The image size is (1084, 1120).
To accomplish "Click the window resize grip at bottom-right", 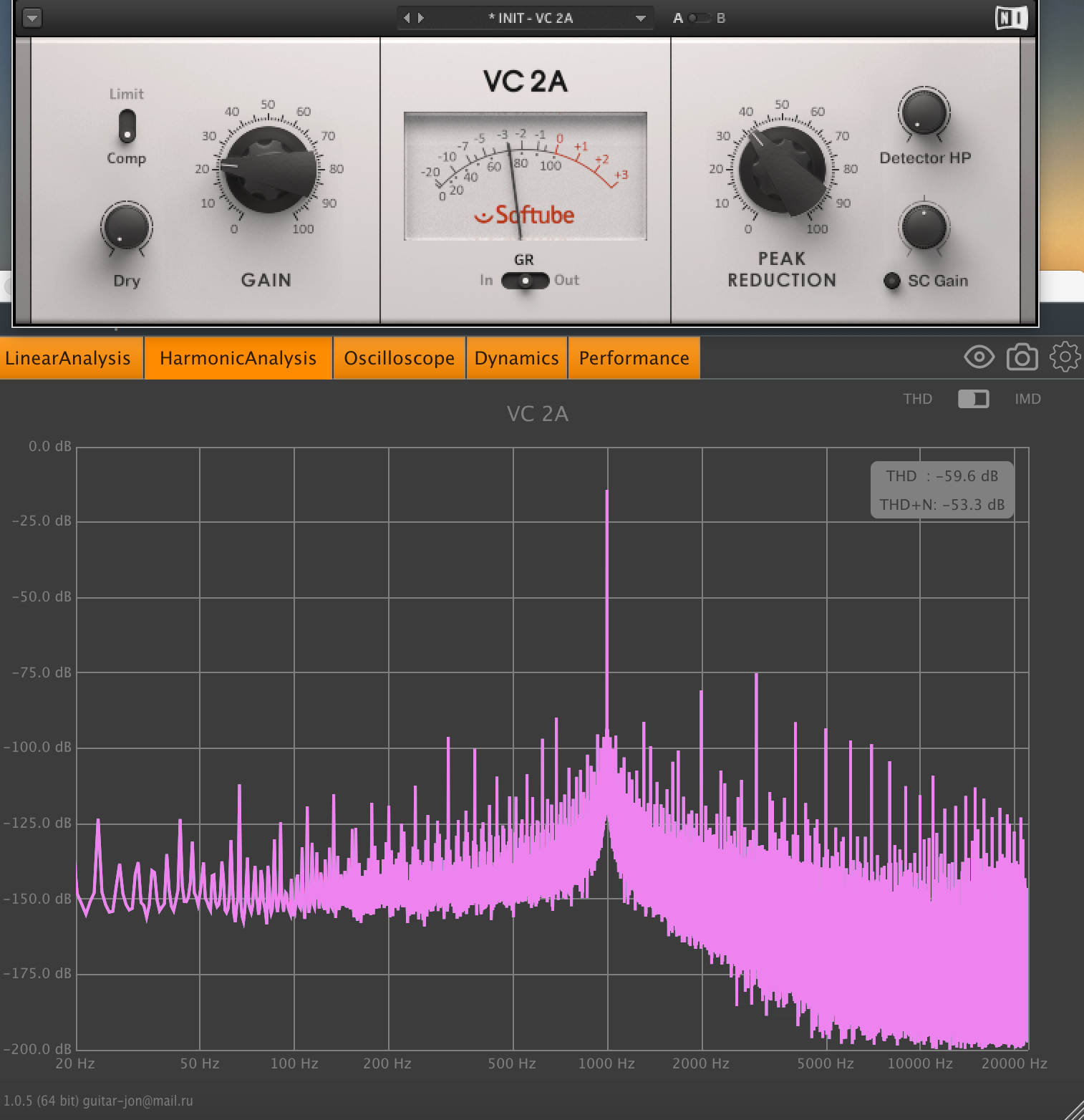I will tap(1073, 1109).
